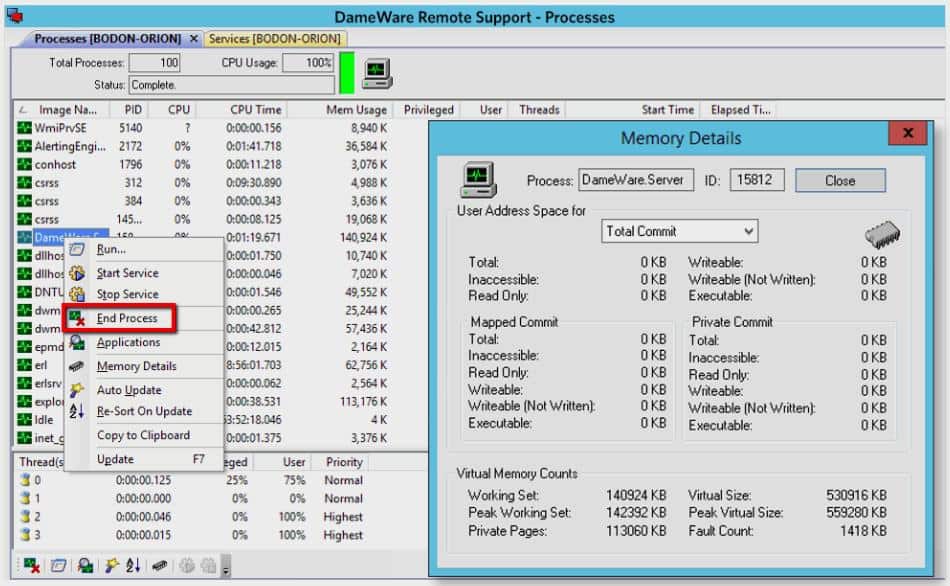Click DameWare app icon in title bar
The height and width of the screenshot is (586, 950).
point(15,16)
